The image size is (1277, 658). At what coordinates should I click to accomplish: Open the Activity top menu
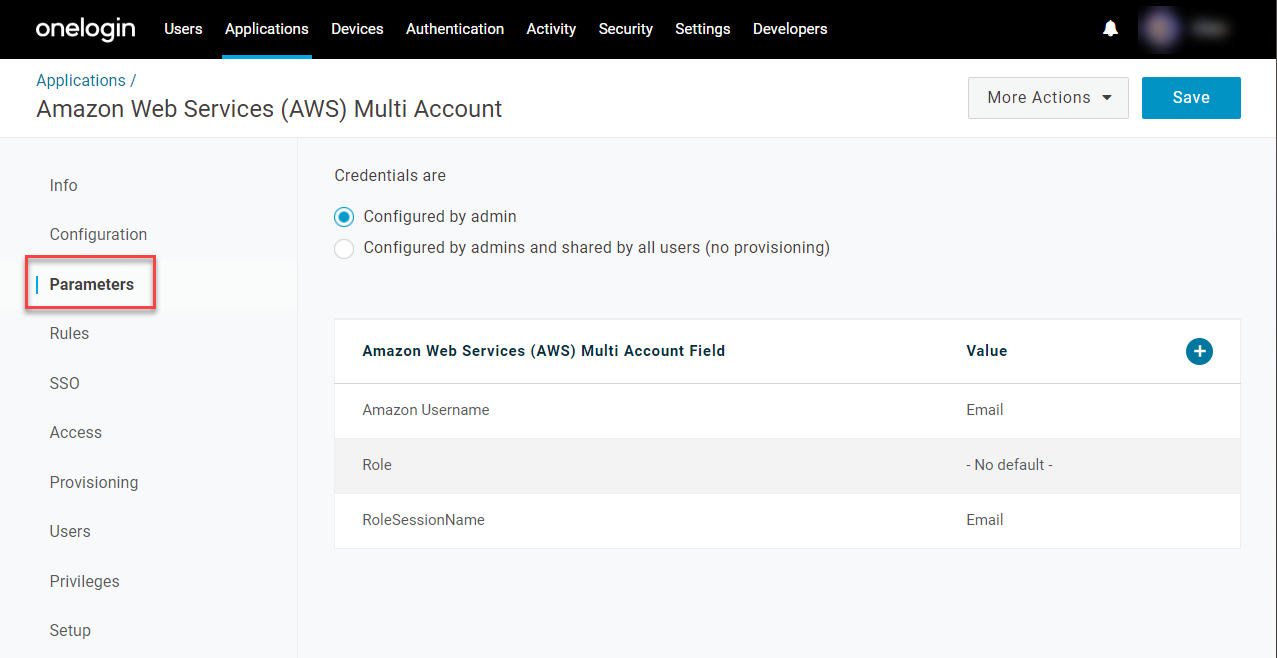[551, 29]
